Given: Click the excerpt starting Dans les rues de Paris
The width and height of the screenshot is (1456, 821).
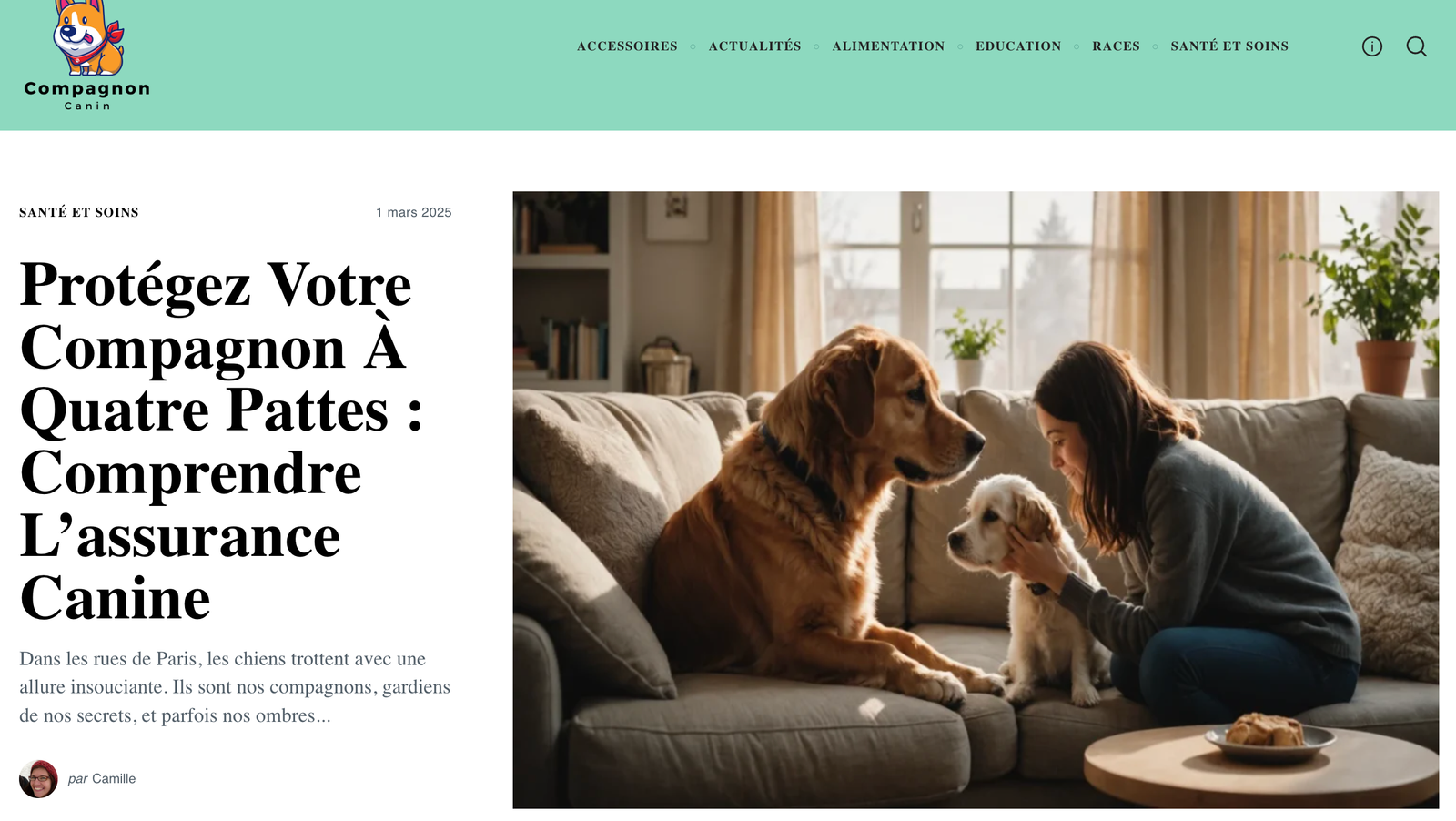Looking at the screenshot, I should click(x=235, y=687).
